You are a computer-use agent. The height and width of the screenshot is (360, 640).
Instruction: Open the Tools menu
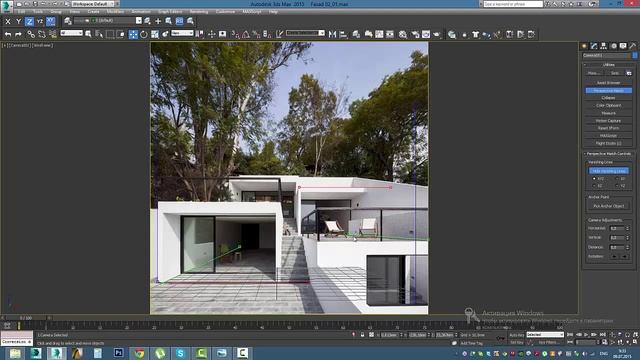point(38,12)
